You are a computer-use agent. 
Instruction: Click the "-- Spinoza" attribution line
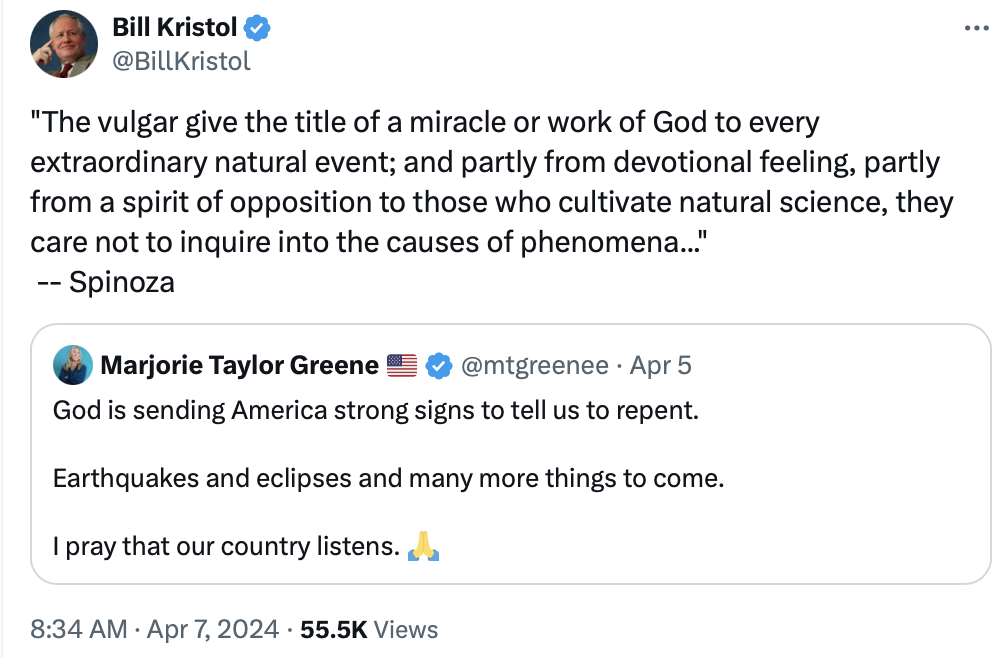pos(105,282)
